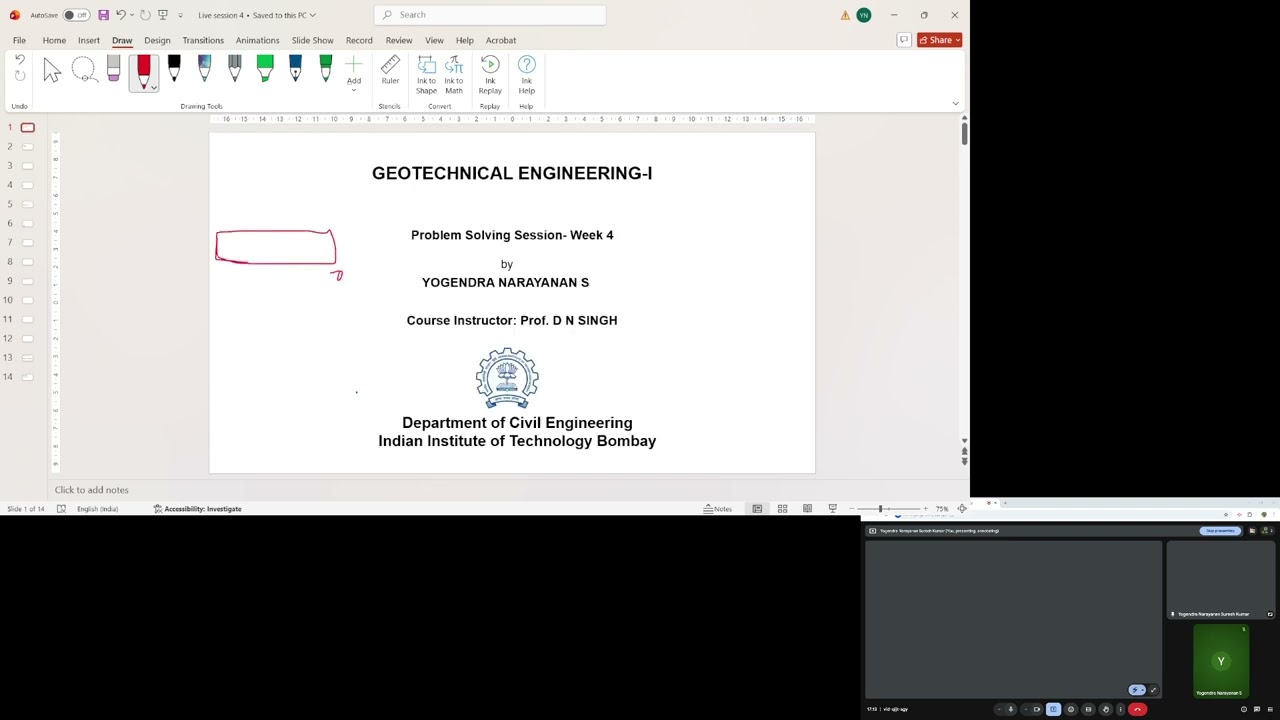The width and height of the screenshot is (1280, 720).
Task: Click Ink to Shape
Action: (426, 75)
